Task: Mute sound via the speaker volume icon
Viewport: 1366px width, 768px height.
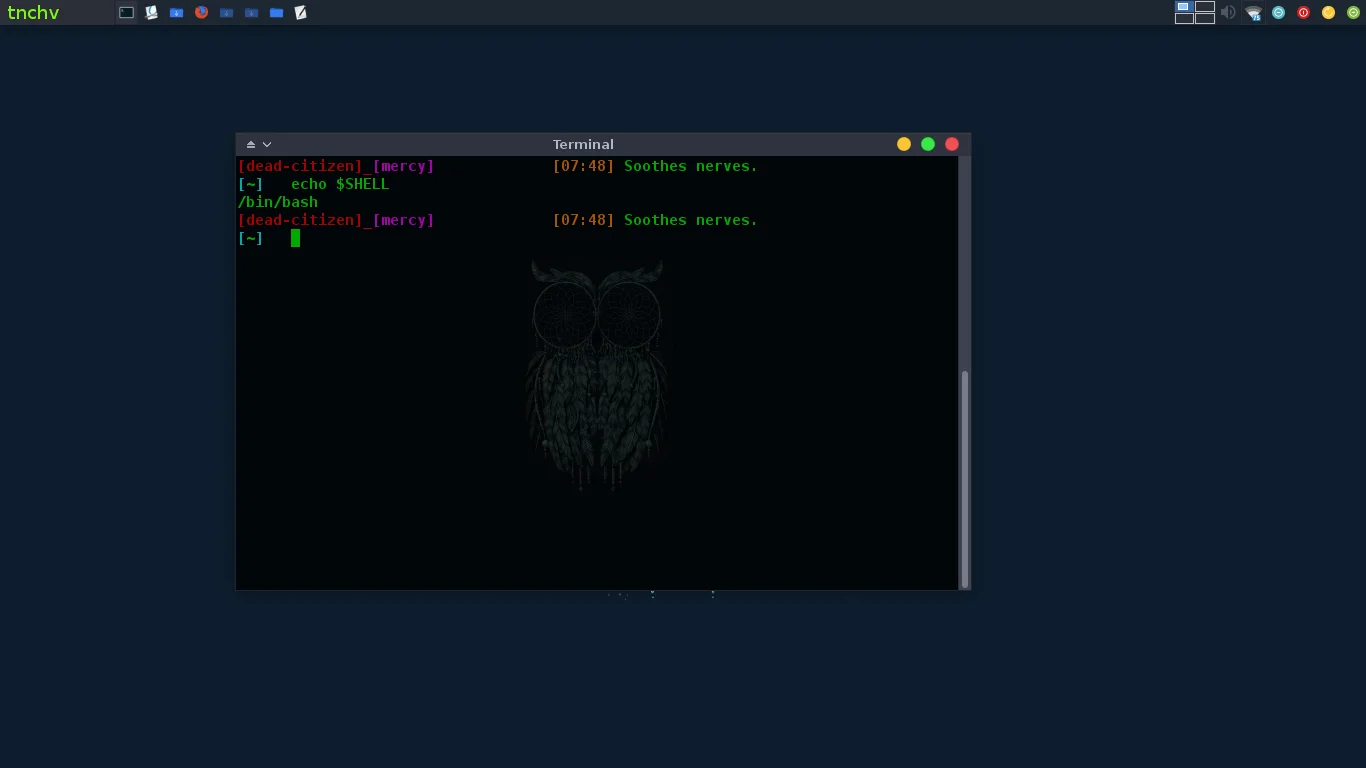Action: [x=1228, y=13]
